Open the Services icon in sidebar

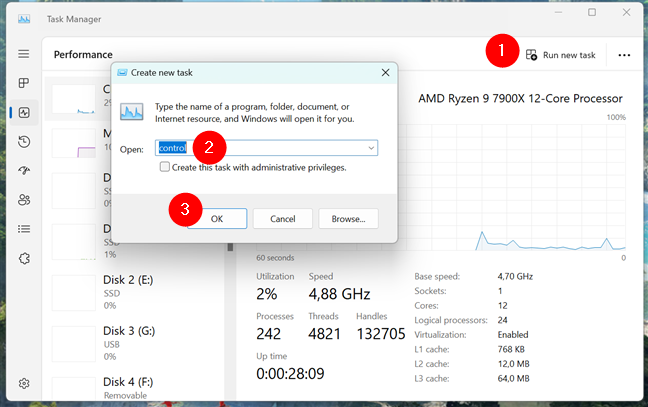point(24,259)
